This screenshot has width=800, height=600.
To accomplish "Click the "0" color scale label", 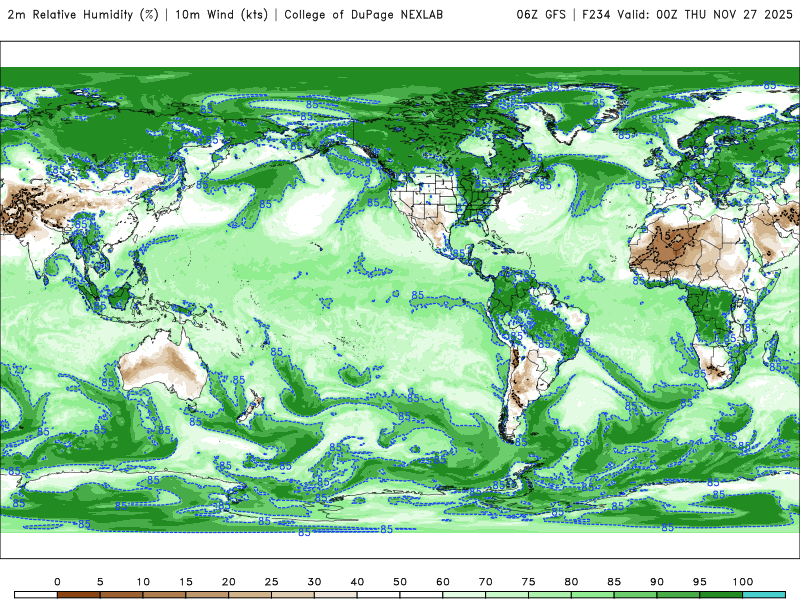I will (x=57, y=582).
